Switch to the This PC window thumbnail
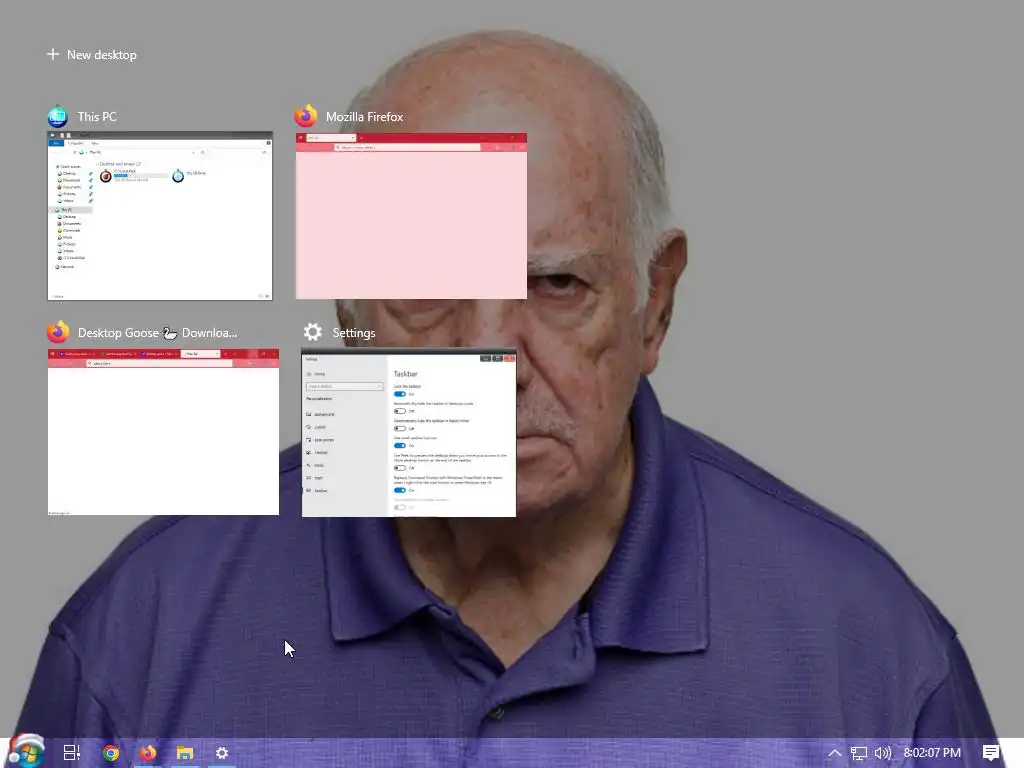 click(x=160, y=216)
